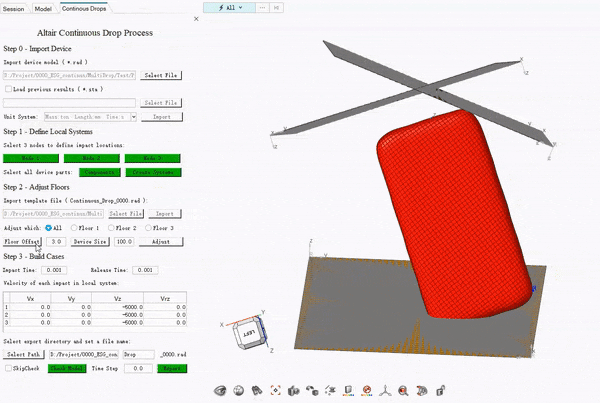
Task: Click Select File for template file
Action: (126, 214)
